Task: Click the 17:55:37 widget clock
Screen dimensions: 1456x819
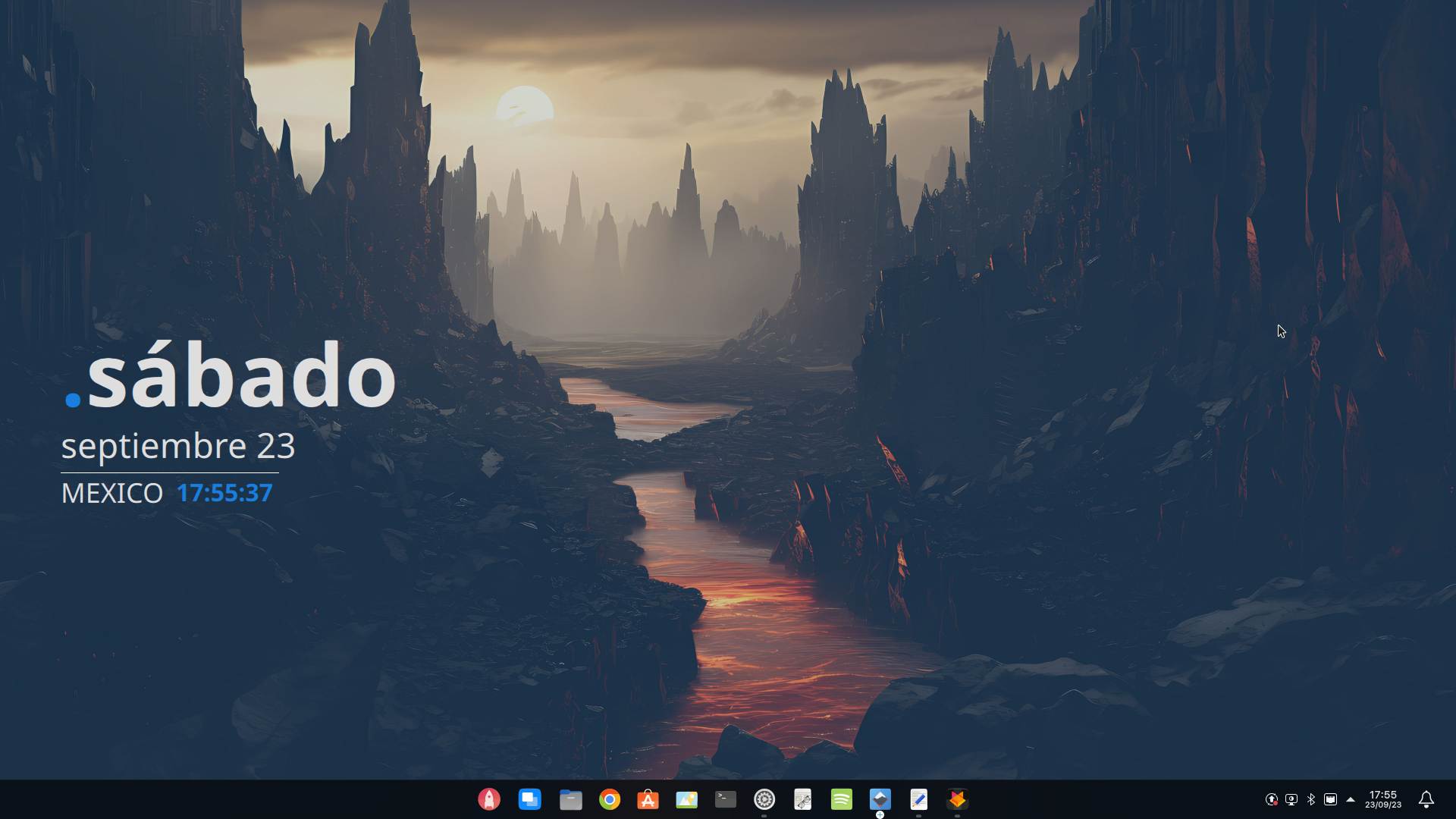Action: [224, 493]
